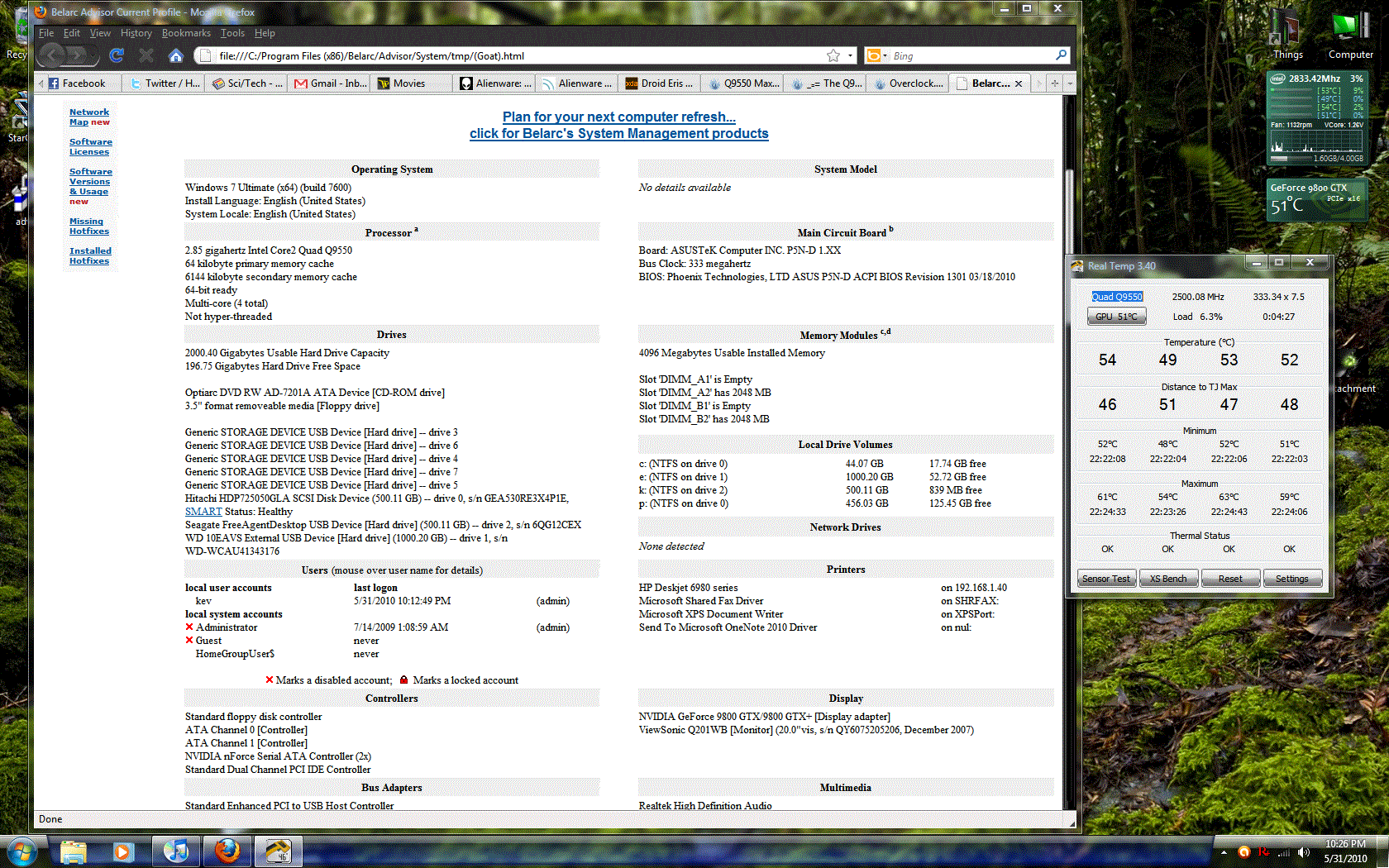
Task: Switch to the Gmail Inbox tab
Action: [x=331, y=83]
